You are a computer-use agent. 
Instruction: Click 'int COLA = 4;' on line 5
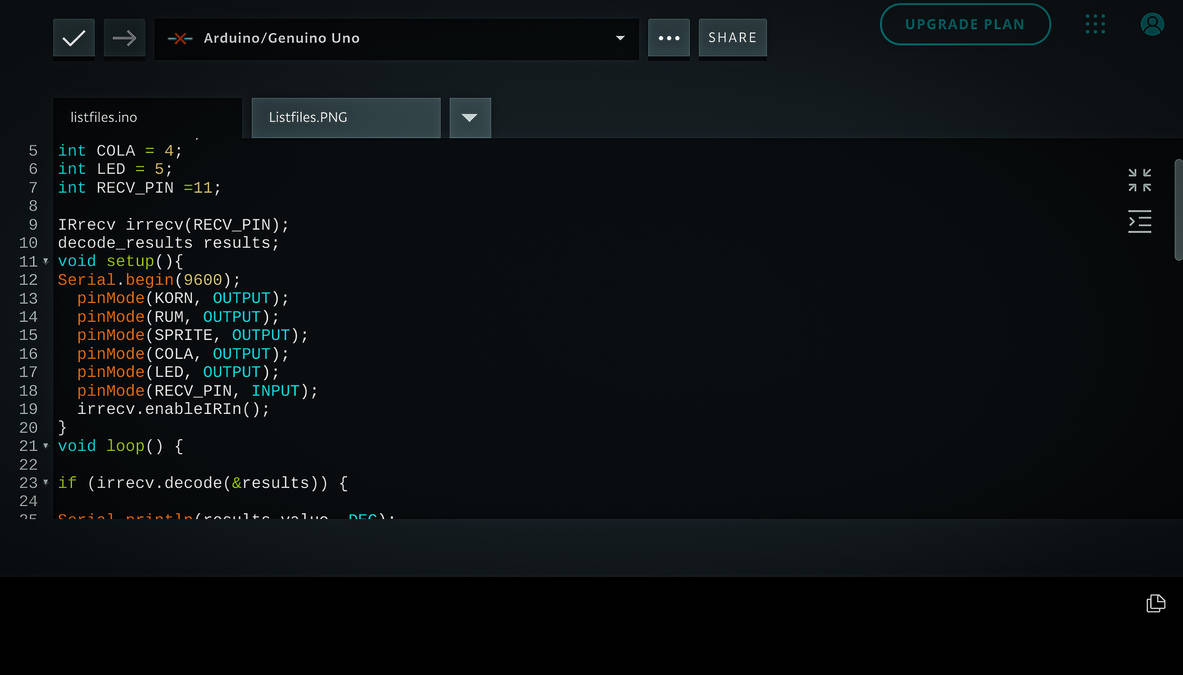(x=120, y=151)
